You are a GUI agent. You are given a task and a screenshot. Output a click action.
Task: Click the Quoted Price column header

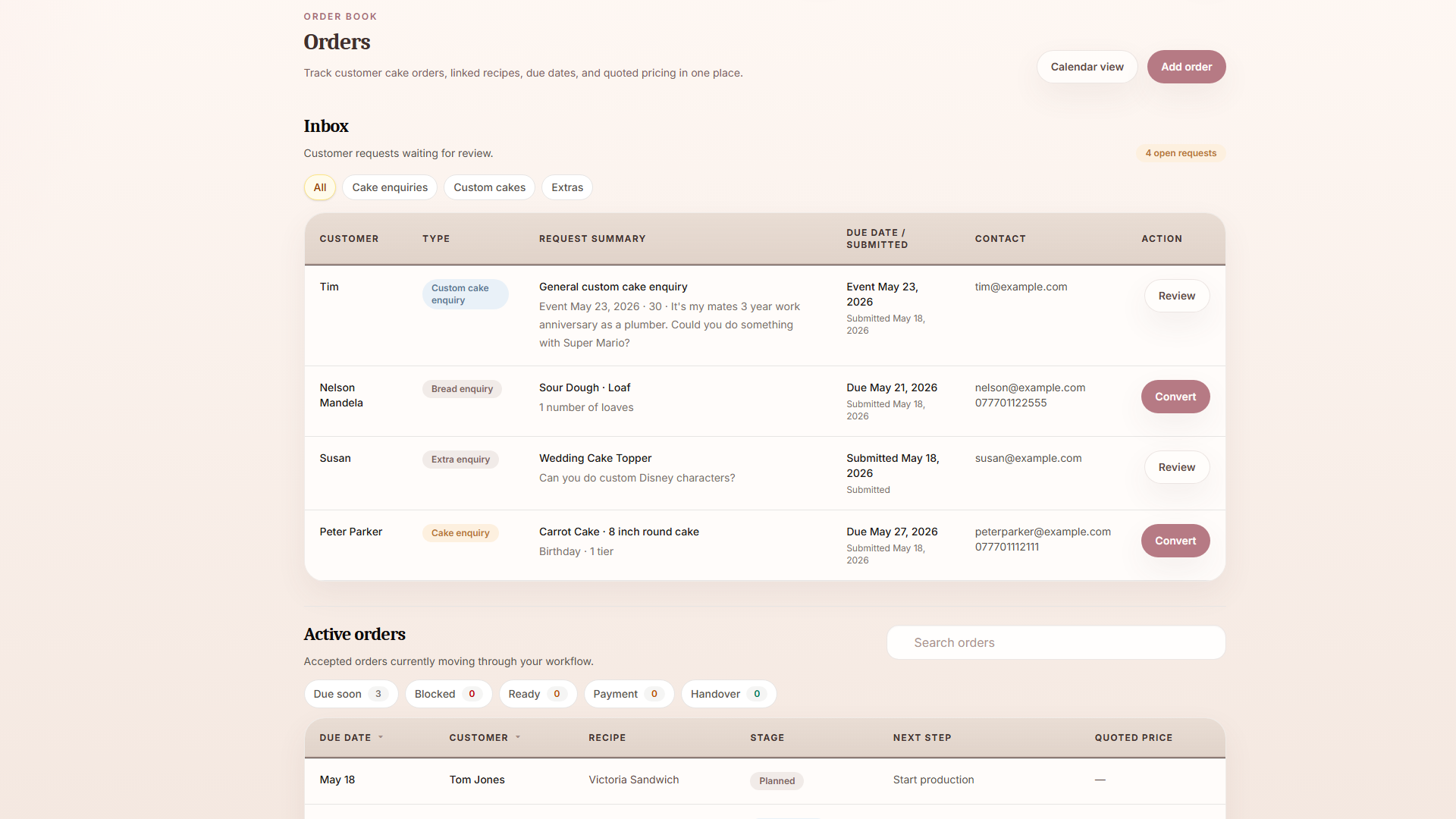[x=1133, y=737]
